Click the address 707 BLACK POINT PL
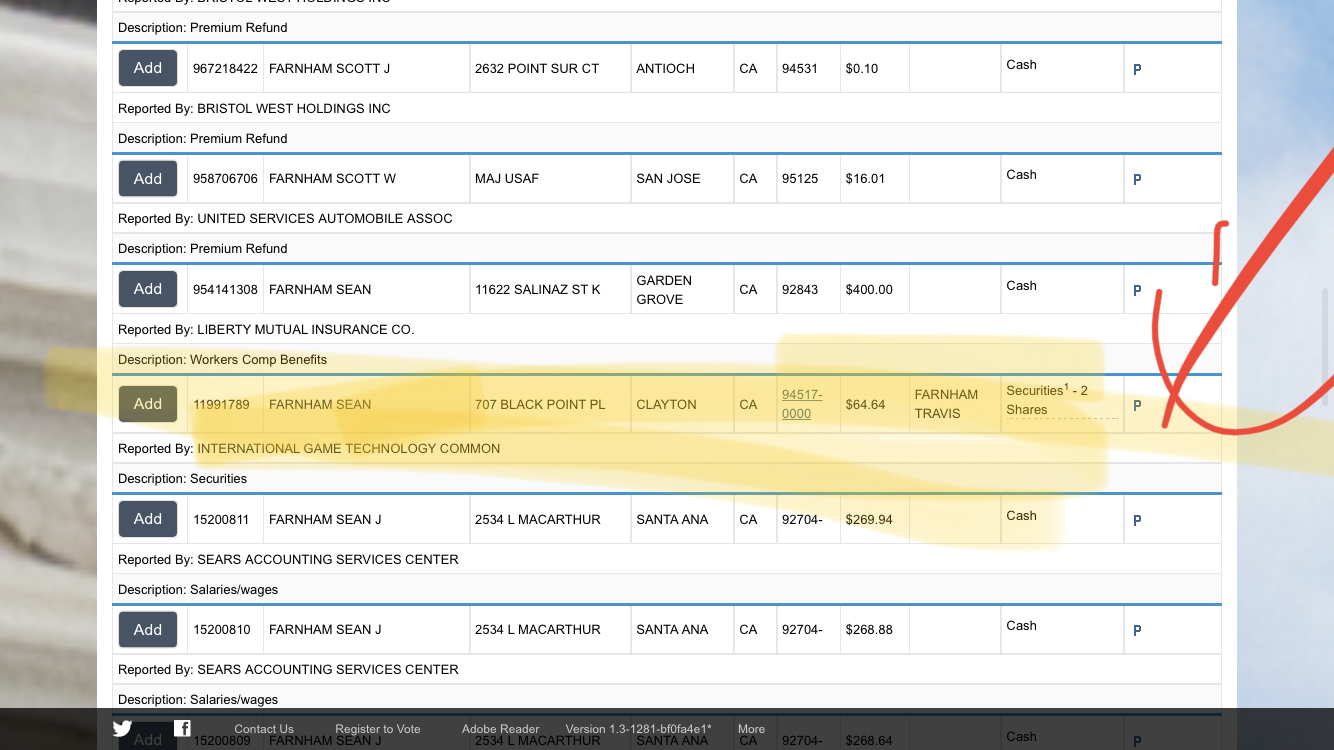 540,404
